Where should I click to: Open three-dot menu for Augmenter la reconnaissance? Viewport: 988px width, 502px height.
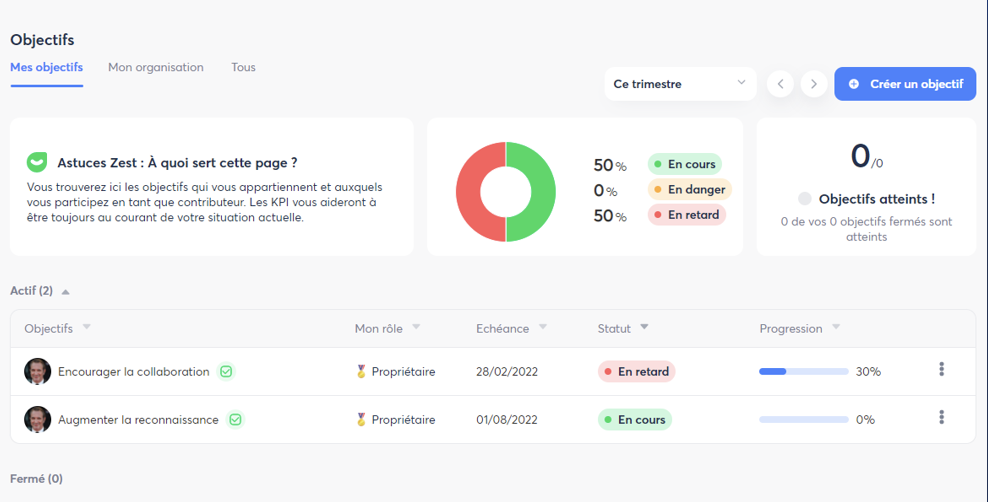point(941,418)
